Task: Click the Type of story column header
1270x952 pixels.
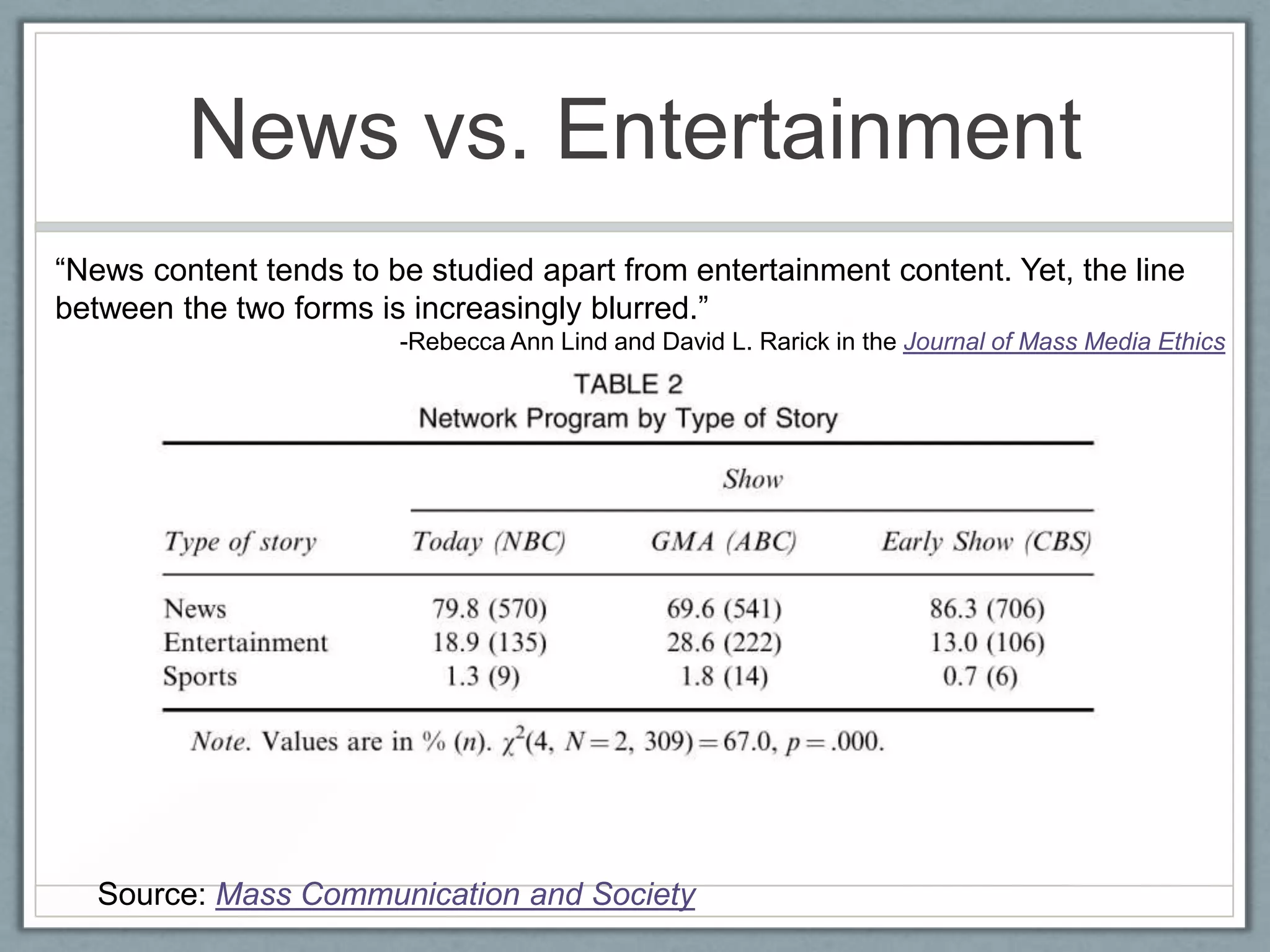Action: (240, 542)
